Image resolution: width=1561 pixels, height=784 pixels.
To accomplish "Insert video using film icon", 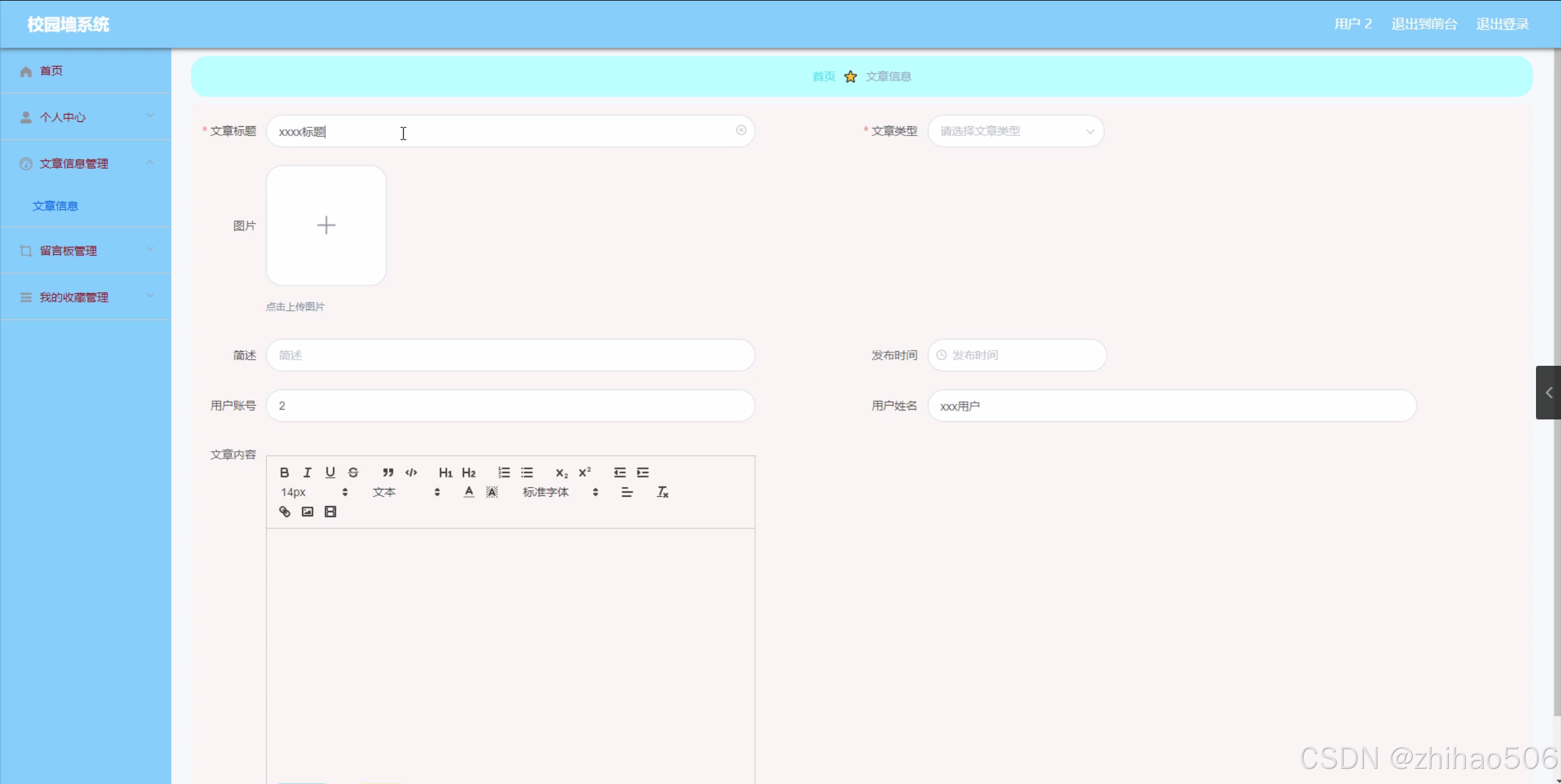I will click(330, 511).
